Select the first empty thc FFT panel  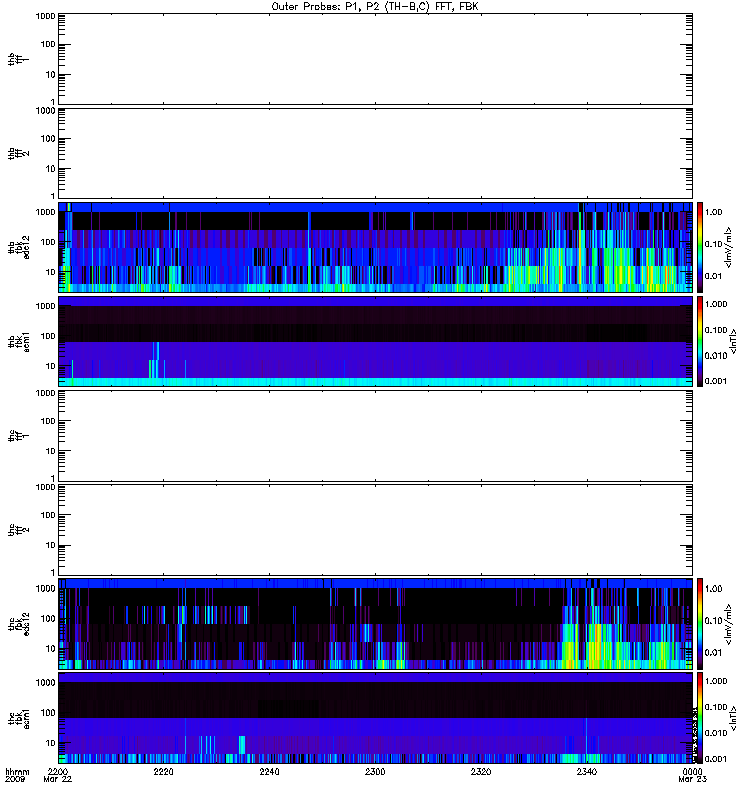375,436
